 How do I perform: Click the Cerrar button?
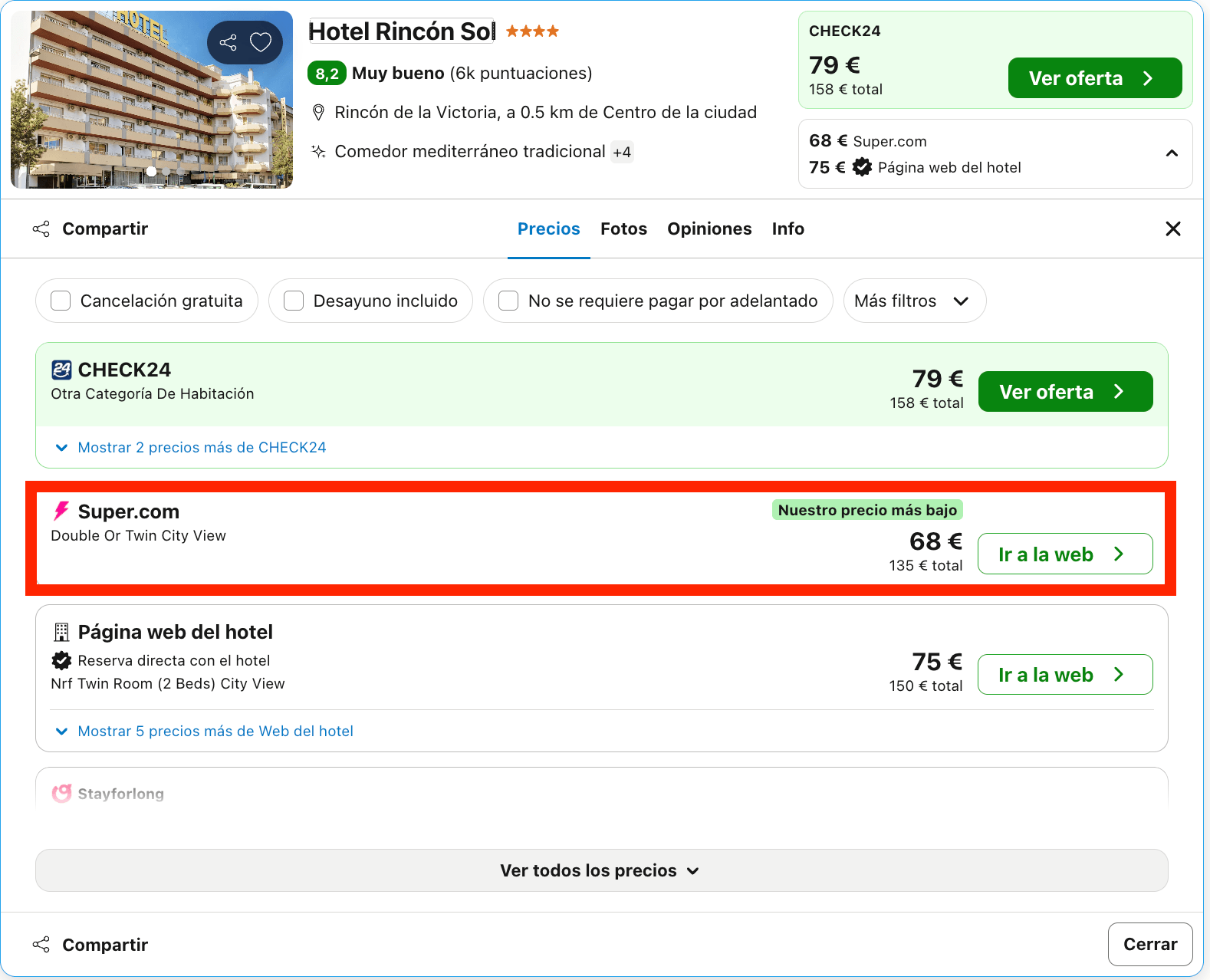click(x=1149, y=944)
